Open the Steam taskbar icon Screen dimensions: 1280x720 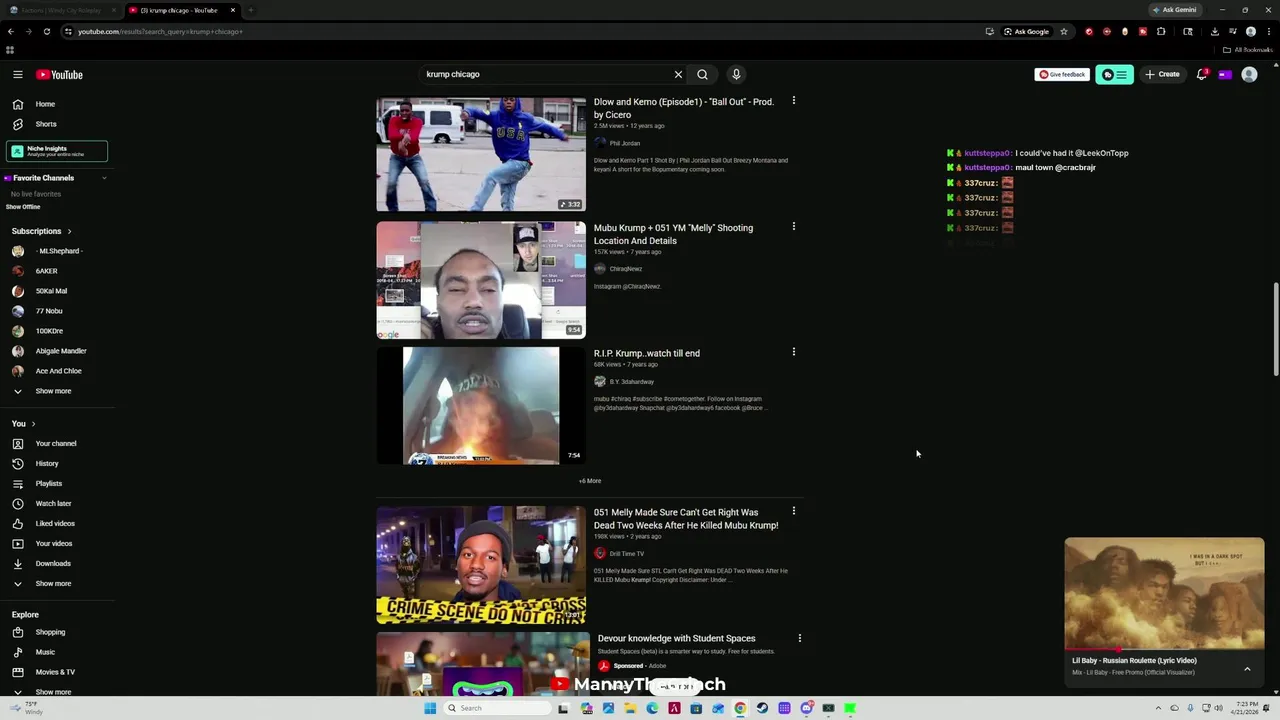point(762,708)
